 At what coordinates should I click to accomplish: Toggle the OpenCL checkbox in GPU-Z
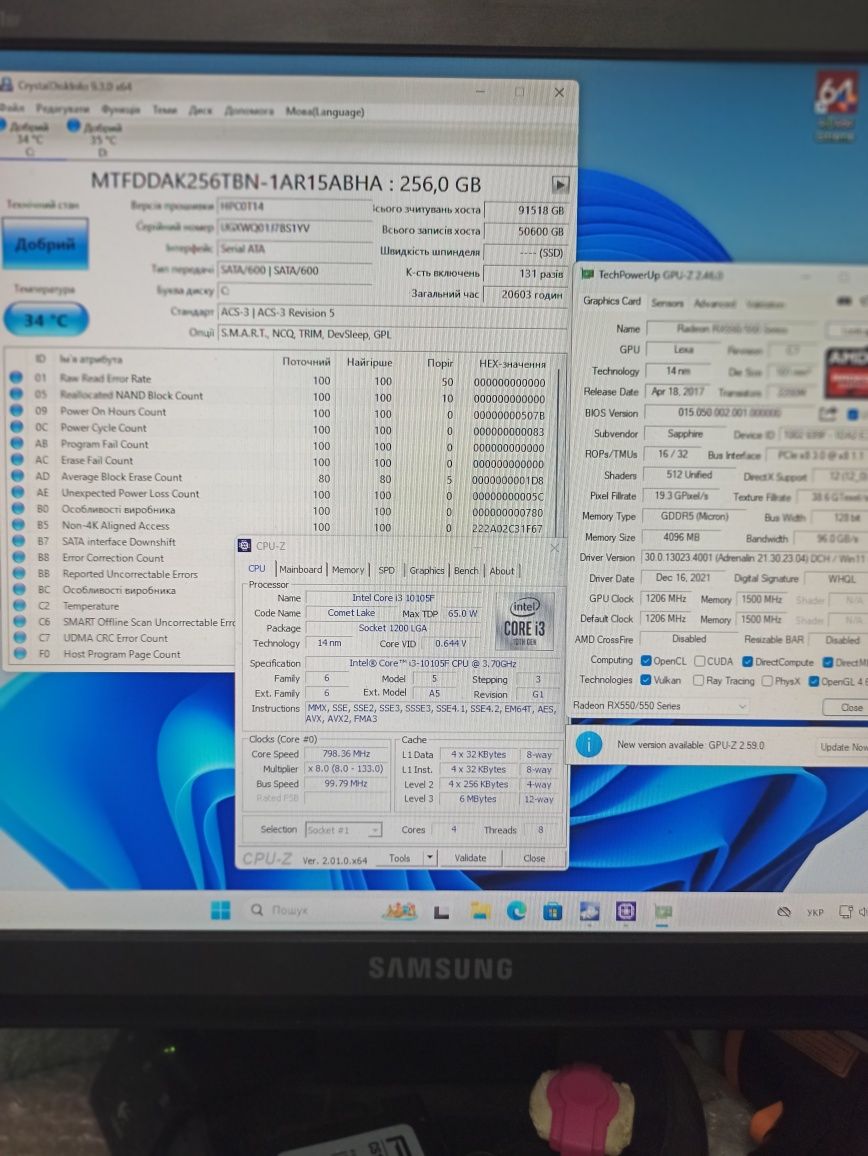tap(646, 661)
